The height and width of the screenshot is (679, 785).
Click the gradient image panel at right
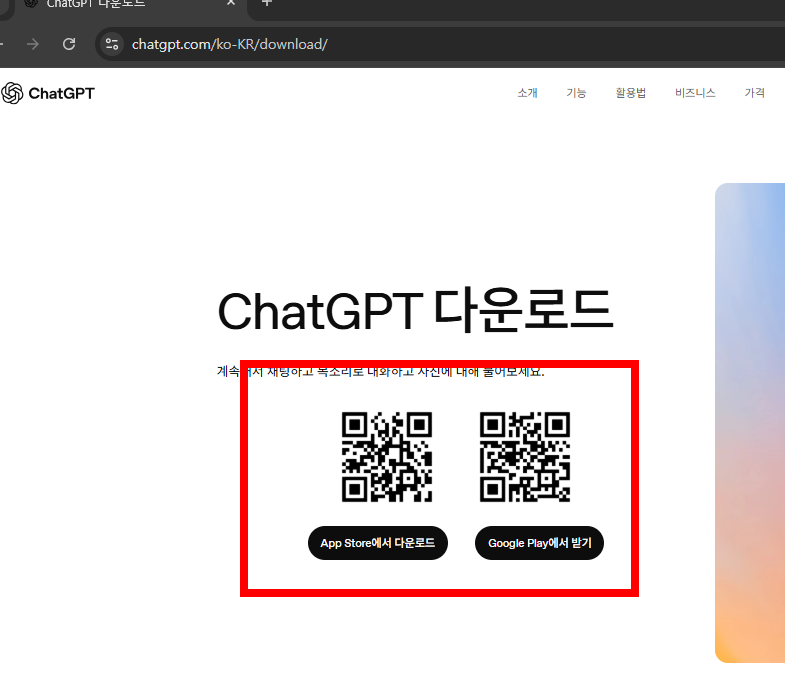(x=750, y=423)
